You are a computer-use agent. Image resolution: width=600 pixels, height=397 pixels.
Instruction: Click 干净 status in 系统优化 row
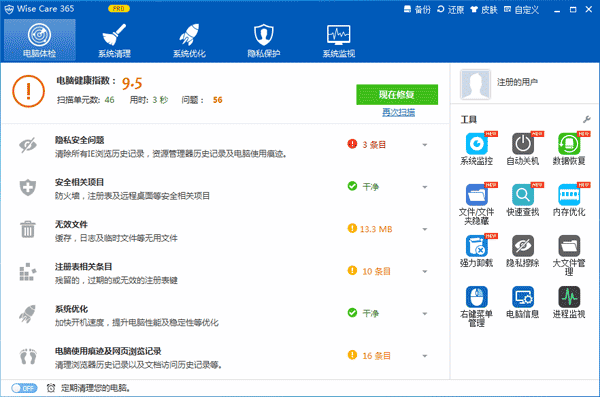(x=370, y=314)
